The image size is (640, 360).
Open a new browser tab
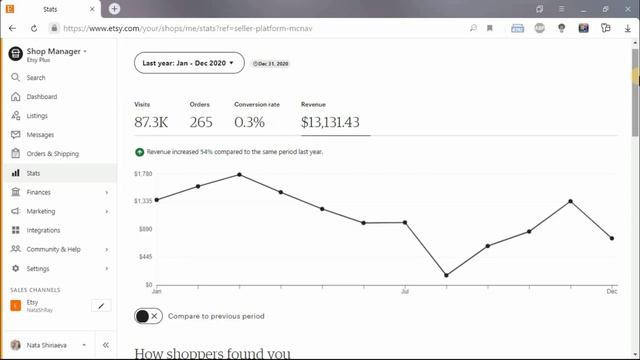tap(114, 9)
